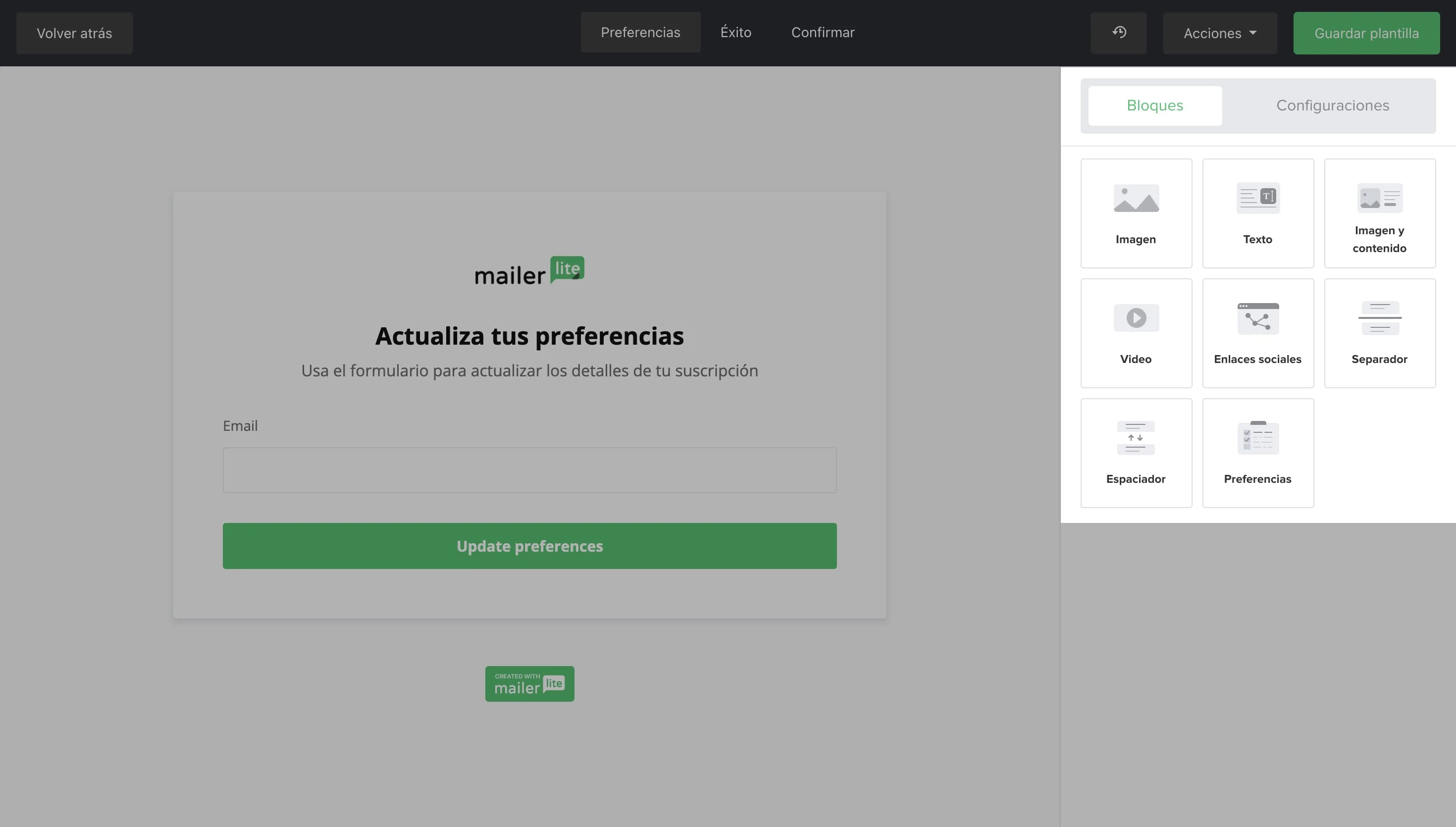Insert the Enlaces sociales block
Screen dimensions: 1456x827
(1257, 333)
